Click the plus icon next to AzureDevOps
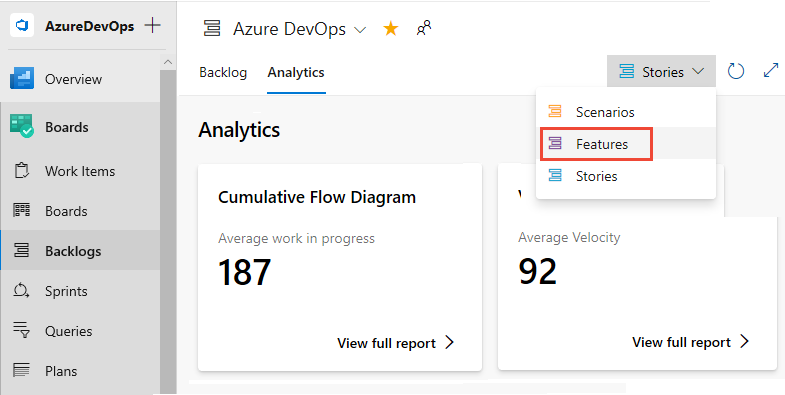 152,26
